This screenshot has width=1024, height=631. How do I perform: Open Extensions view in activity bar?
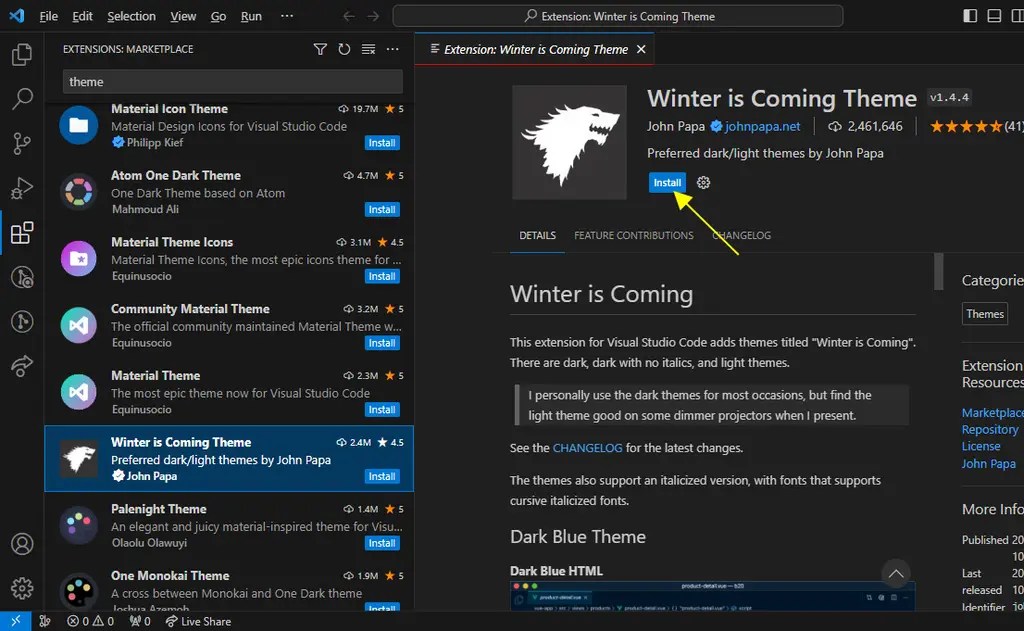22,233
